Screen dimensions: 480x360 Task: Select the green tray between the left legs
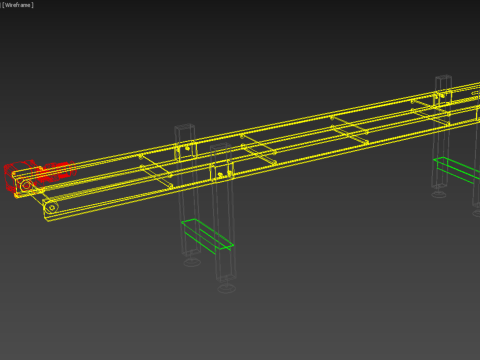coord(207,236)
